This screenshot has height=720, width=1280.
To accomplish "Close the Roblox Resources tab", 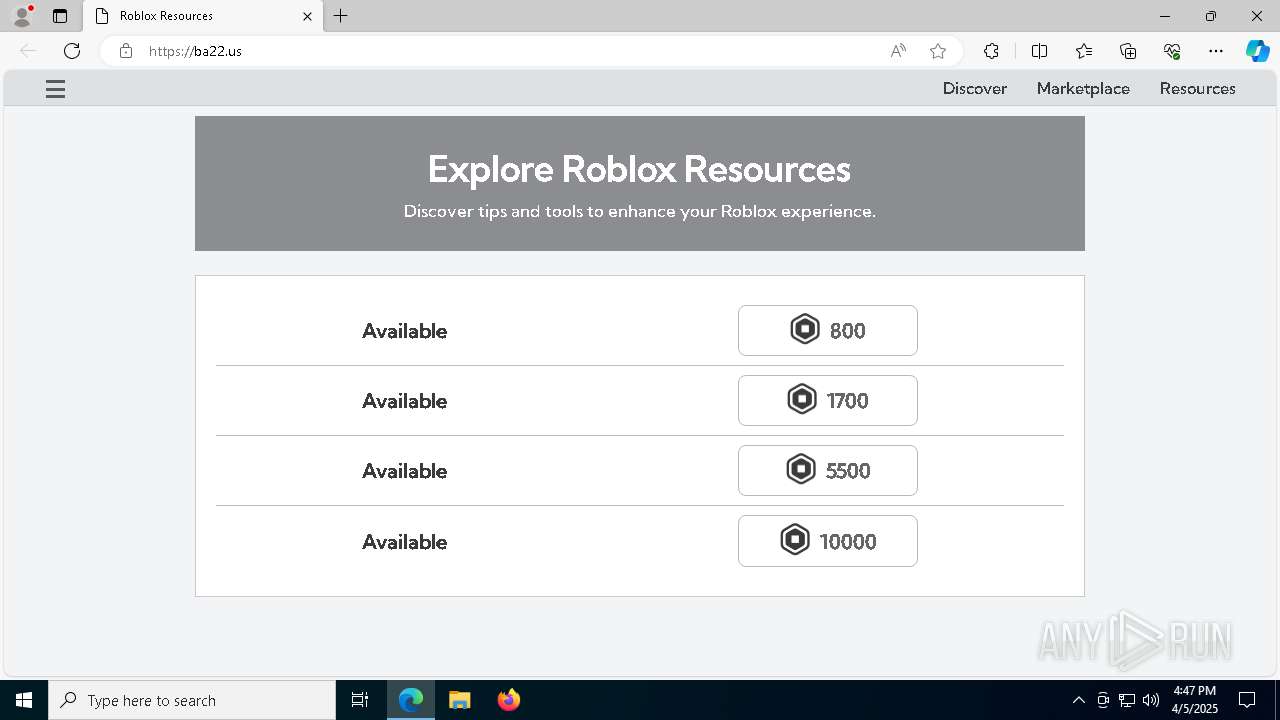I will (307, 16).
